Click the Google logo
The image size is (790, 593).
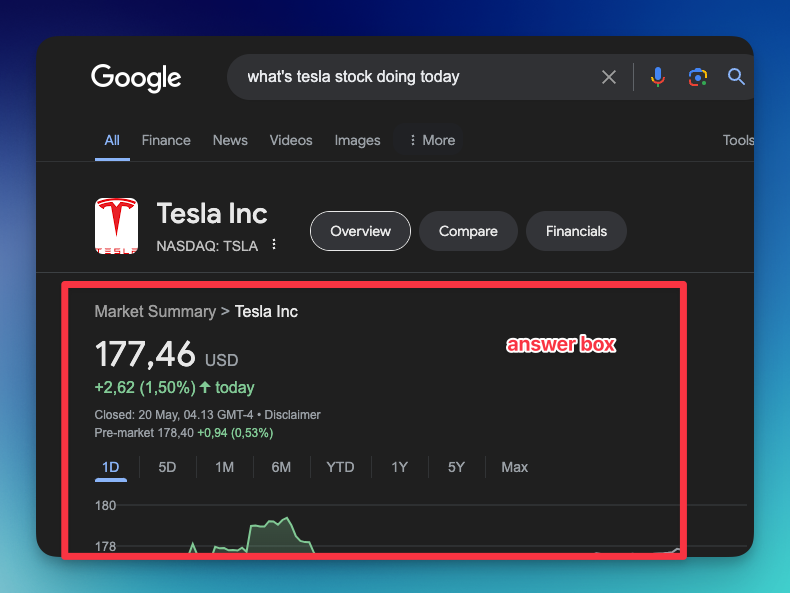coord(136,78)
